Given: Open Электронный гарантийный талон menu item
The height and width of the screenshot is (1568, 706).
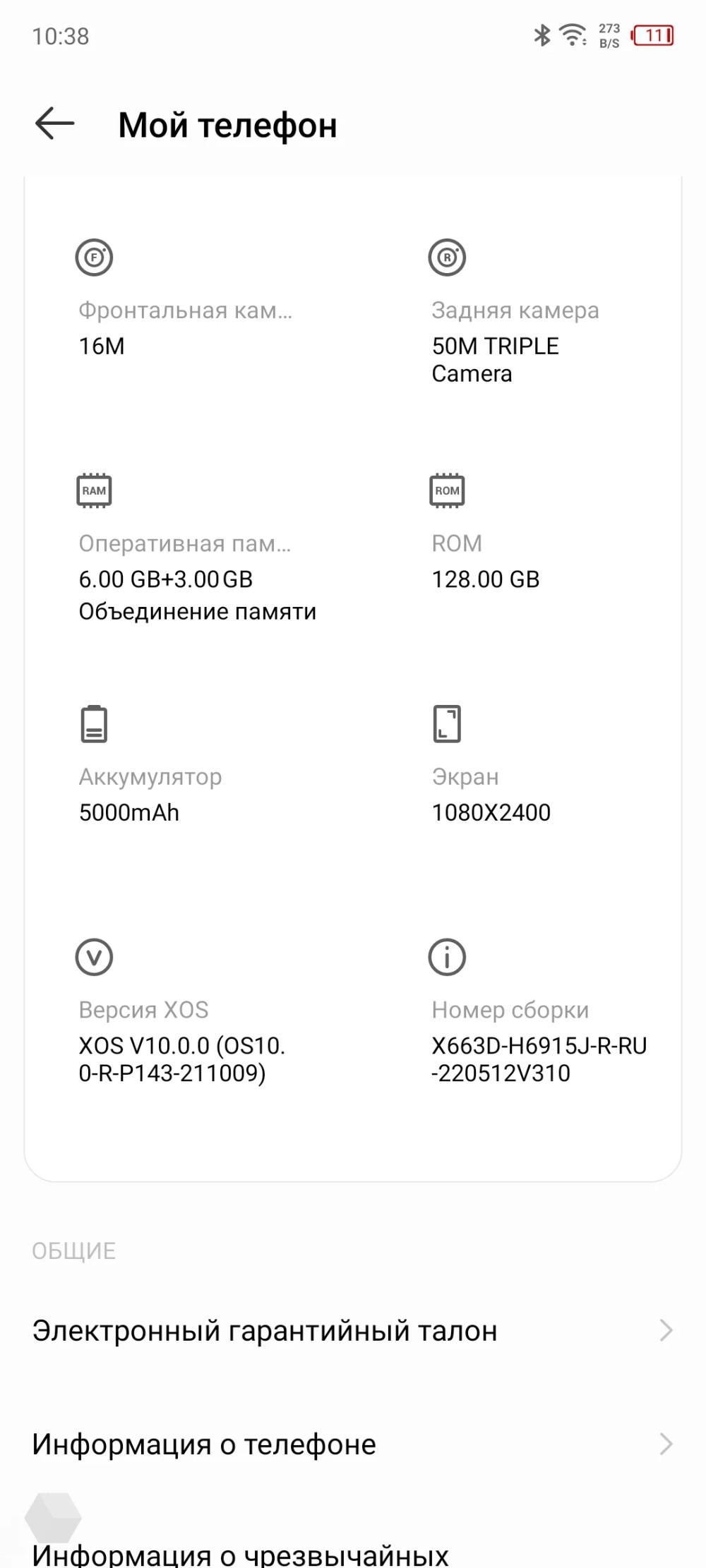Looking at the screenshot, I should coord(265,1330).
